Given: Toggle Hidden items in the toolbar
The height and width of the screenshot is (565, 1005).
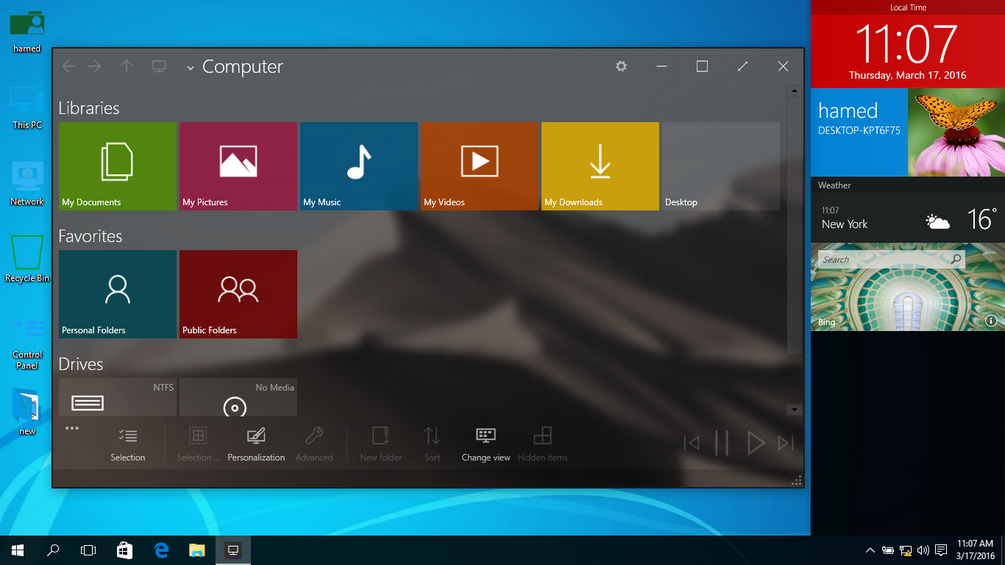Looking at the screenshot, I should tap(542, 444).
